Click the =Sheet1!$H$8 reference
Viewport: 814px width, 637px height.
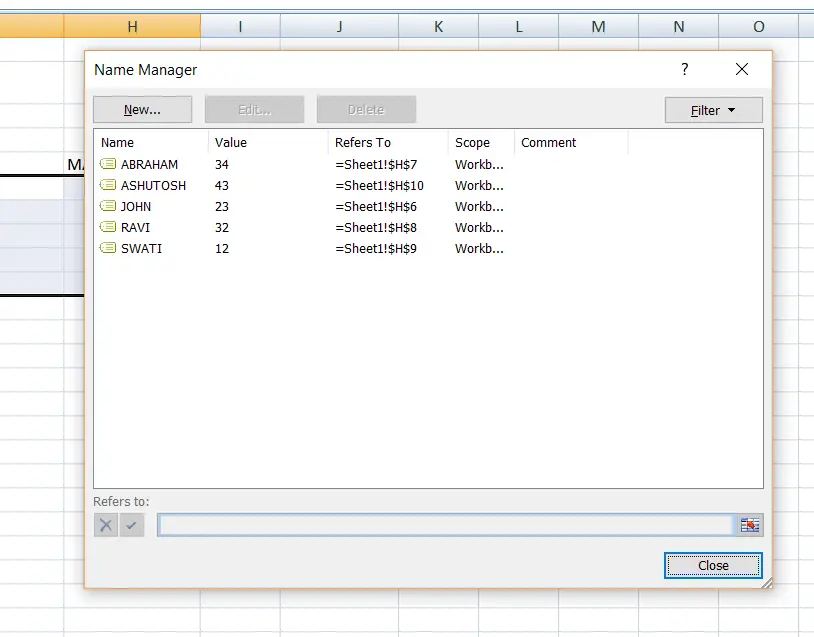(x=376, y=227)
